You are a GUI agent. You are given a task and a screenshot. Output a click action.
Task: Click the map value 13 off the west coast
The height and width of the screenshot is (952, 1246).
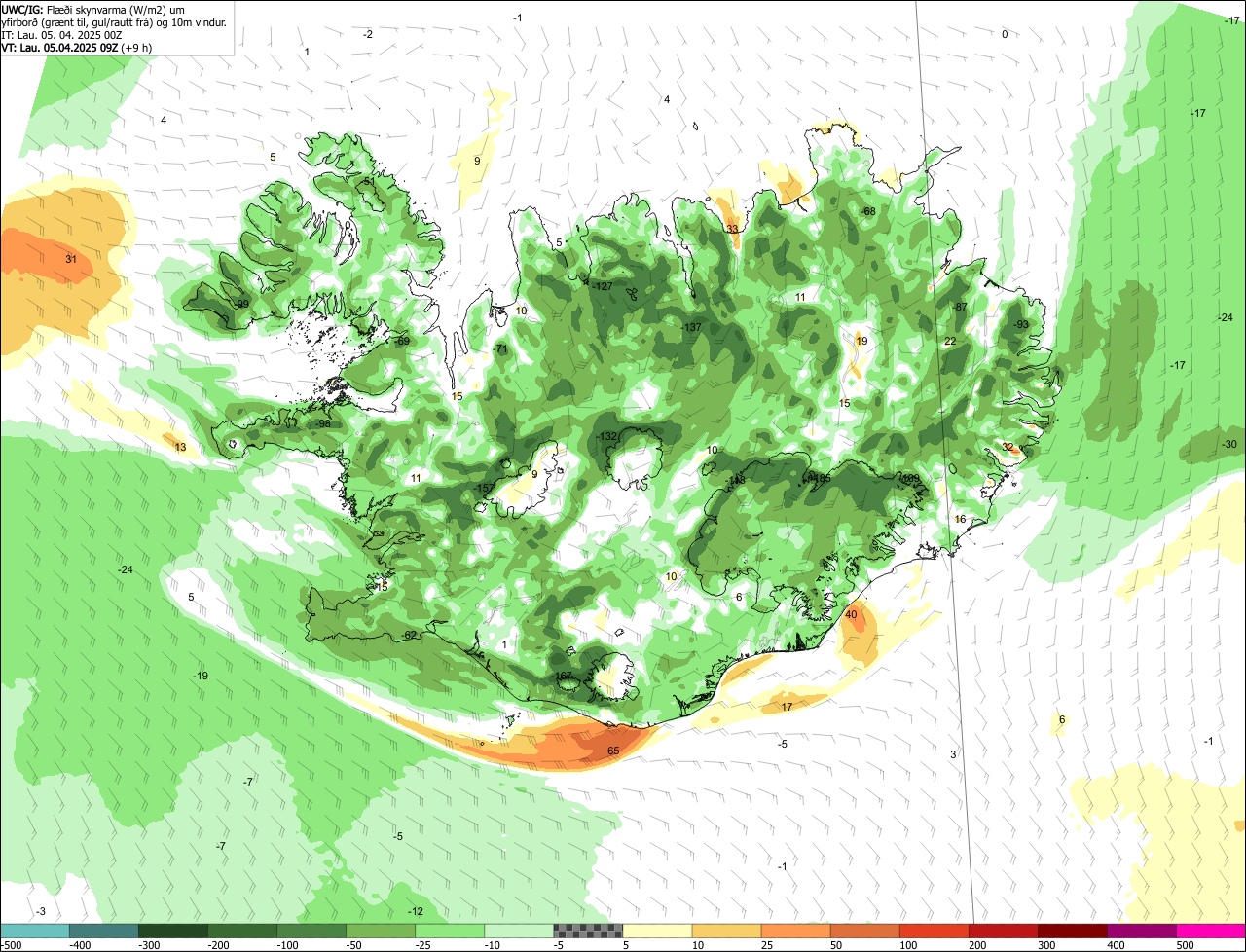(x=180, y=447)
